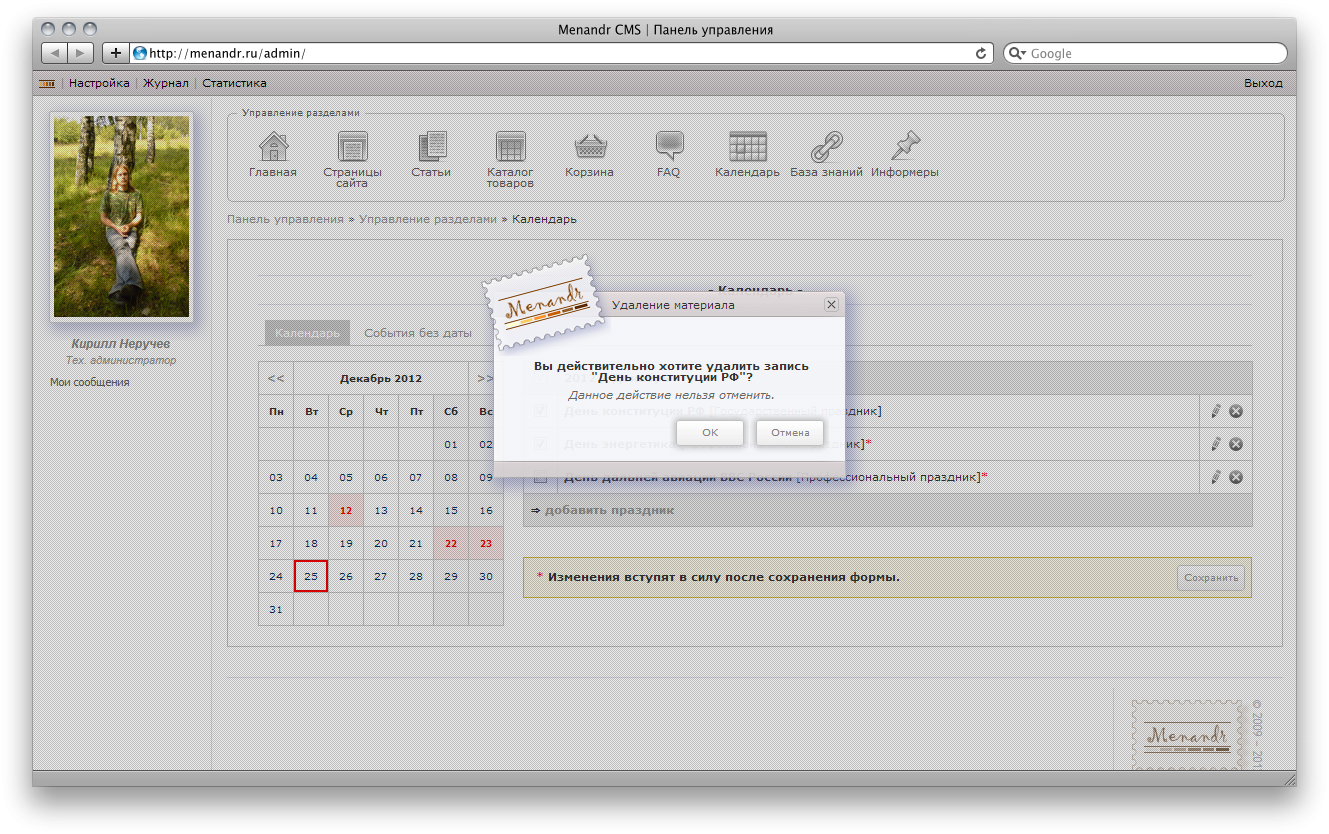Image resolution: width=1329 pixels, height=834 pixels.
Task: Select December 01 in the calendar
Action: pos(451,445)
